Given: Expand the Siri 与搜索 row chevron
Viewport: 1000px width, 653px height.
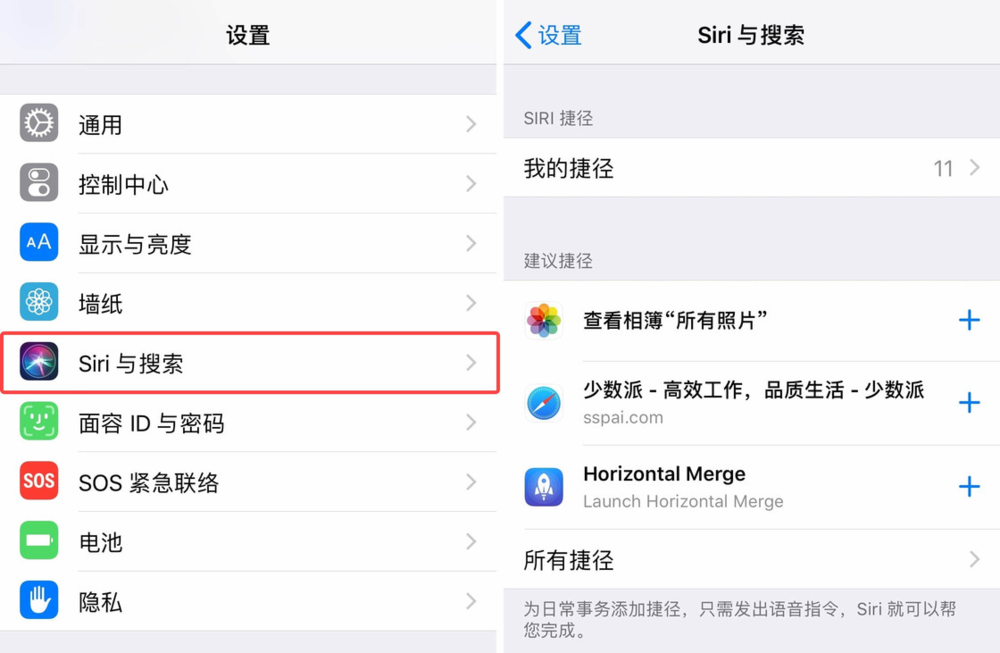Looking at the screenshot, I should point(471,363).
